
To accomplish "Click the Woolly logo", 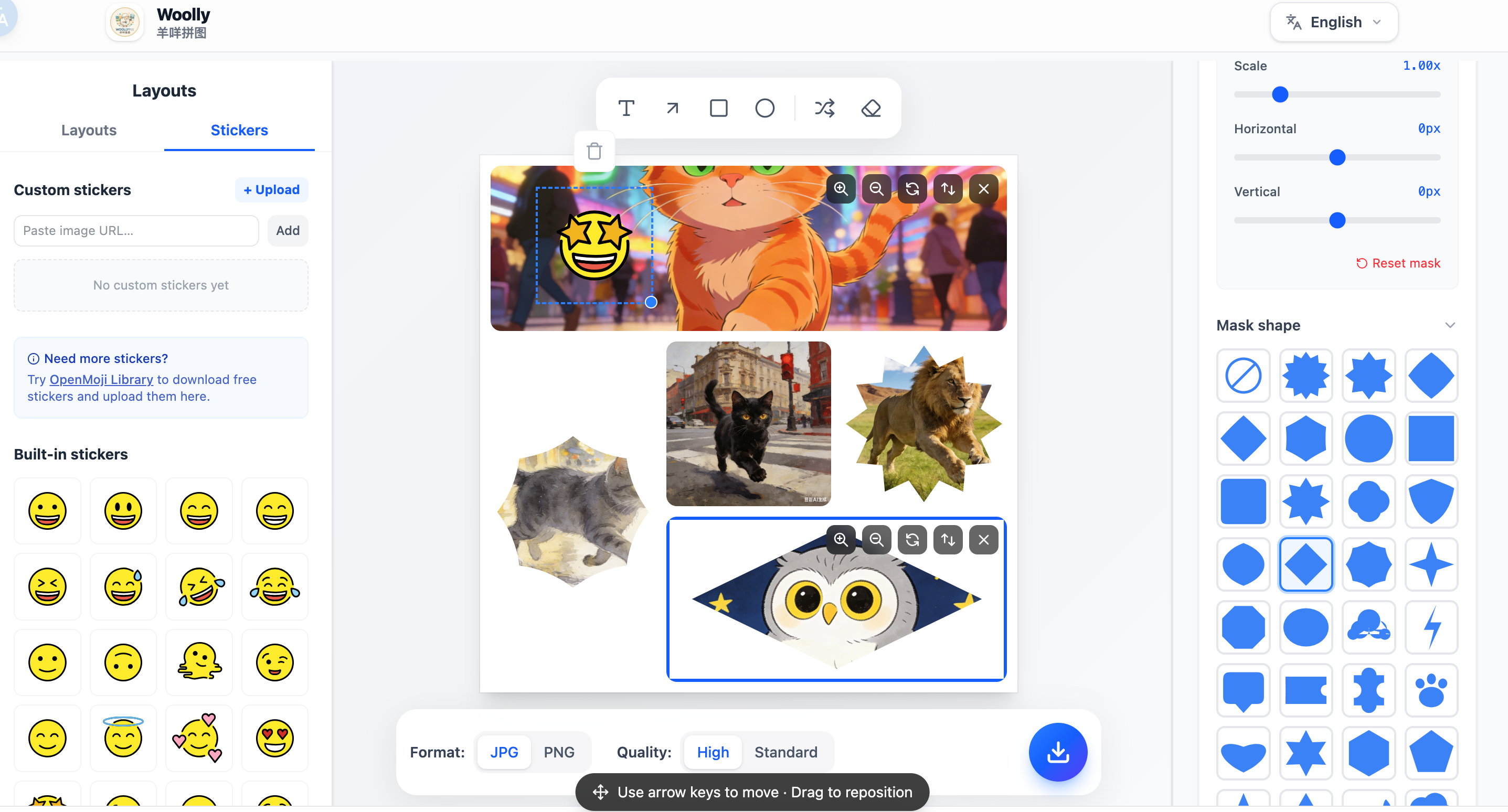I will pyautogui.click(x=125, y=23).
